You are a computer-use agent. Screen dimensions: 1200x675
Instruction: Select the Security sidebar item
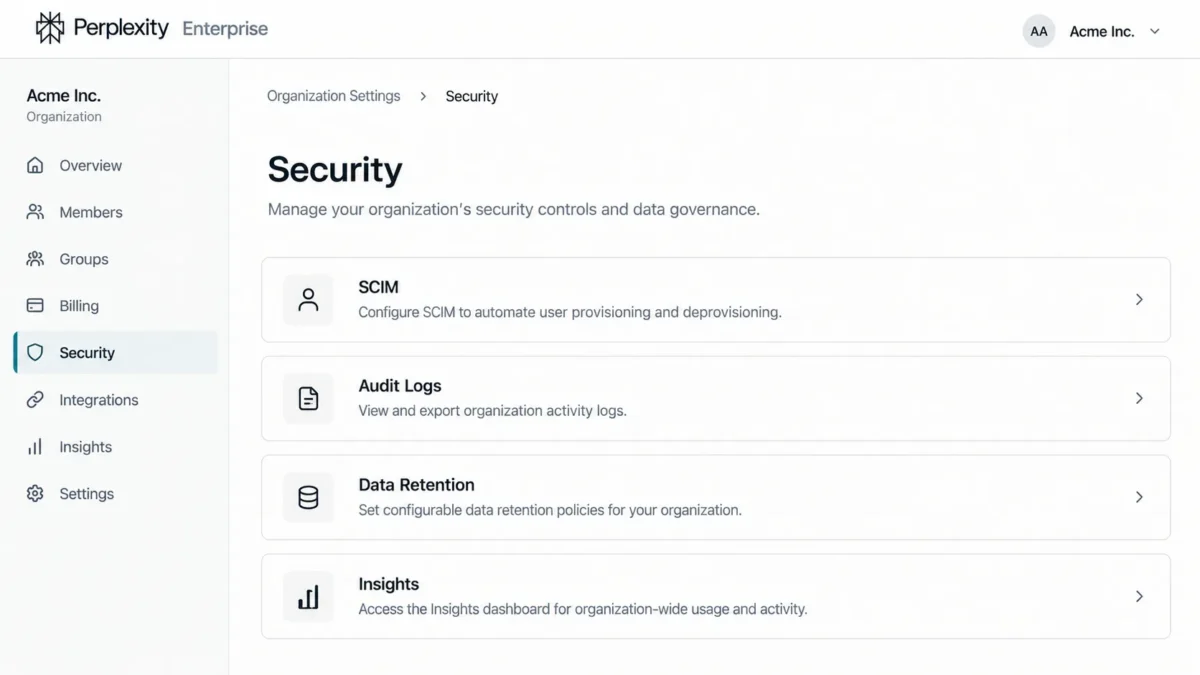tap(115, 353)
